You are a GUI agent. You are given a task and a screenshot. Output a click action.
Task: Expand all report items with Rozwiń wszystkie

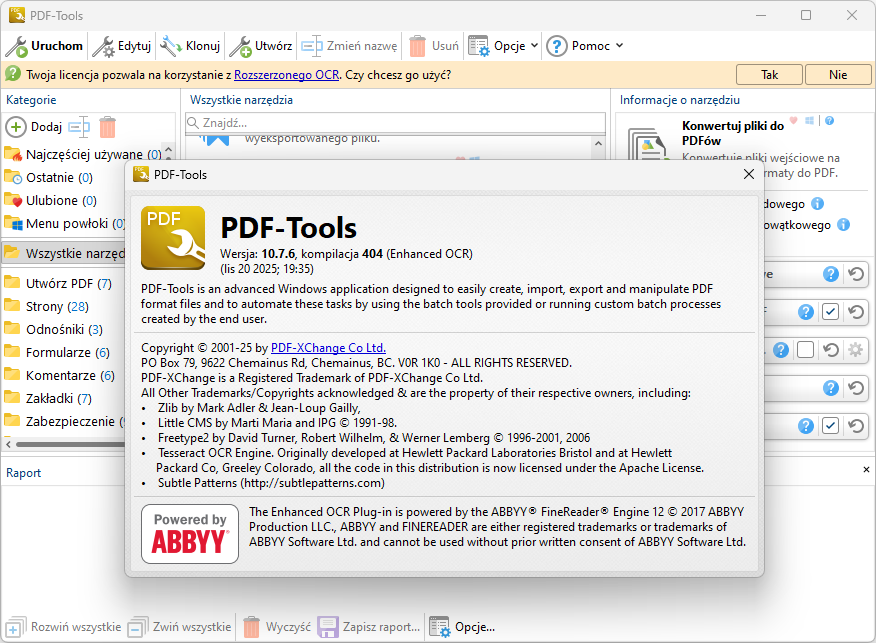click(x=63, y=627)
